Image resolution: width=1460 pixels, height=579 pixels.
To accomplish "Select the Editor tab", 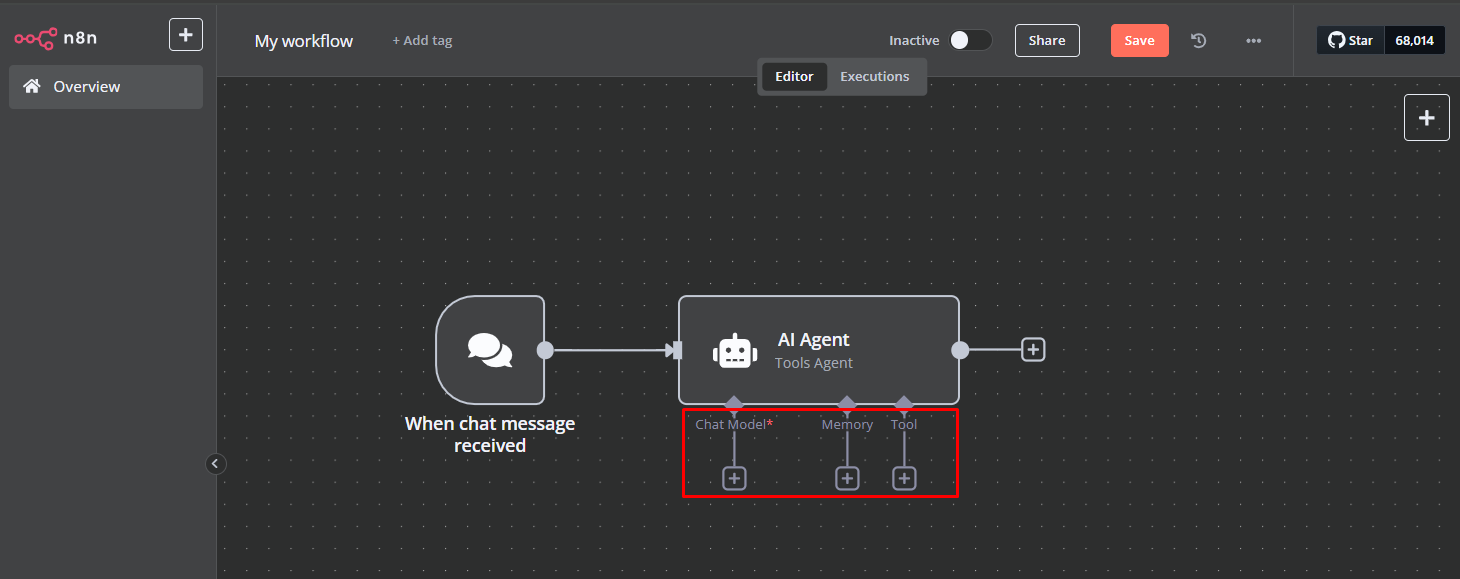I will (794, 76).
